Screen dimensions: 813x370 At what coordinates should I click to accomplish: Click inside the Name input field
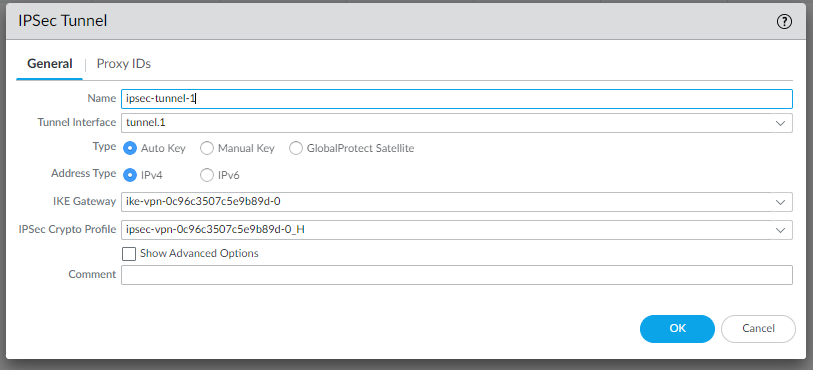456,98
